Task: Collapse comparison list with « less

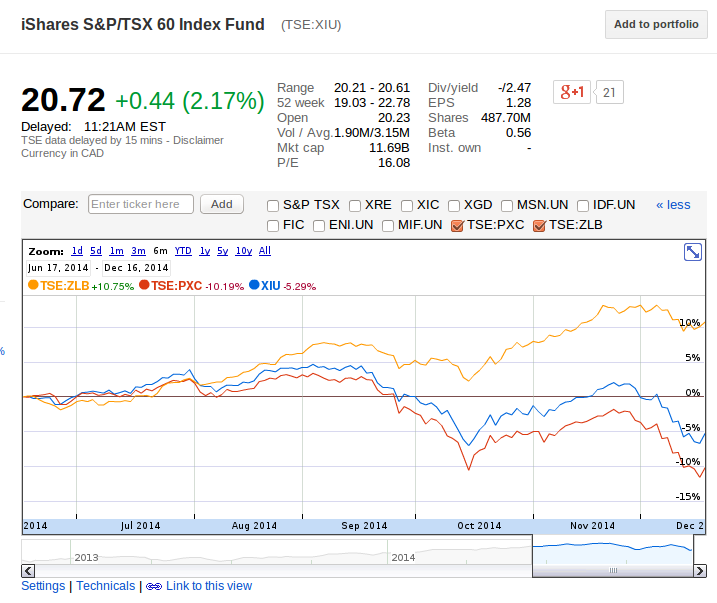Action: (673, 205)
